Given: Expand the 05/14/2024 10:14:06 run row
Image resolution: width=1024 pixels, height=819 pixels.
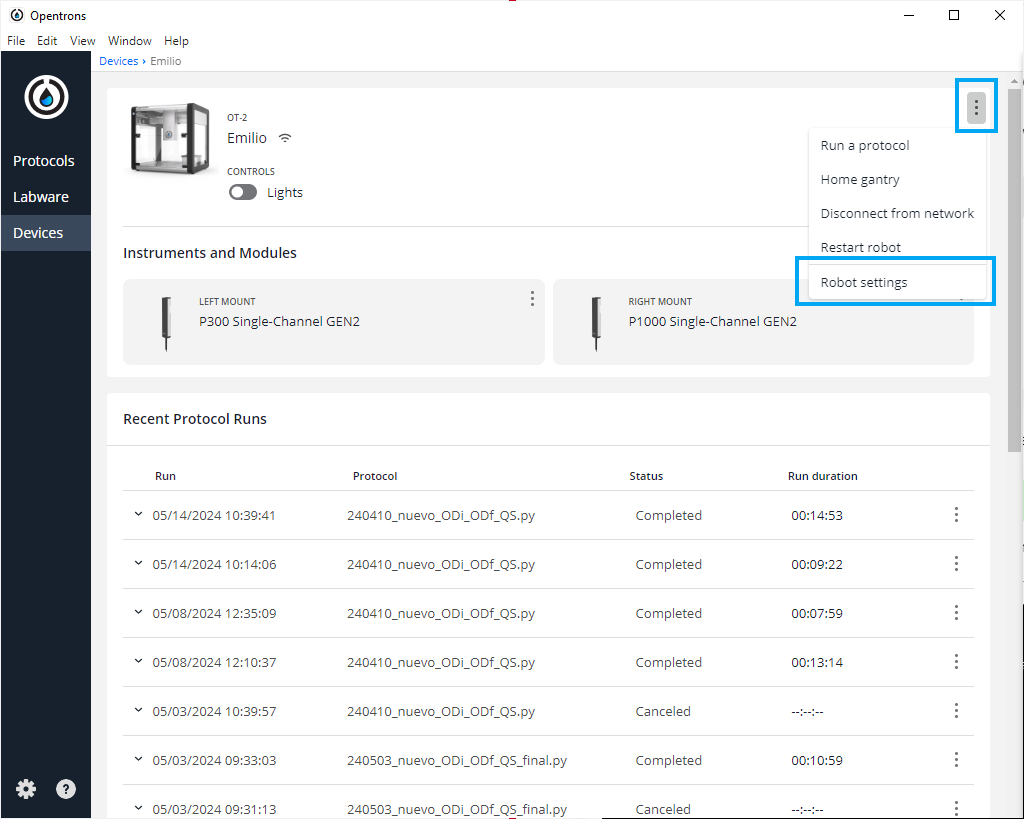Looking at the screenshot, I should click(138, 563).
